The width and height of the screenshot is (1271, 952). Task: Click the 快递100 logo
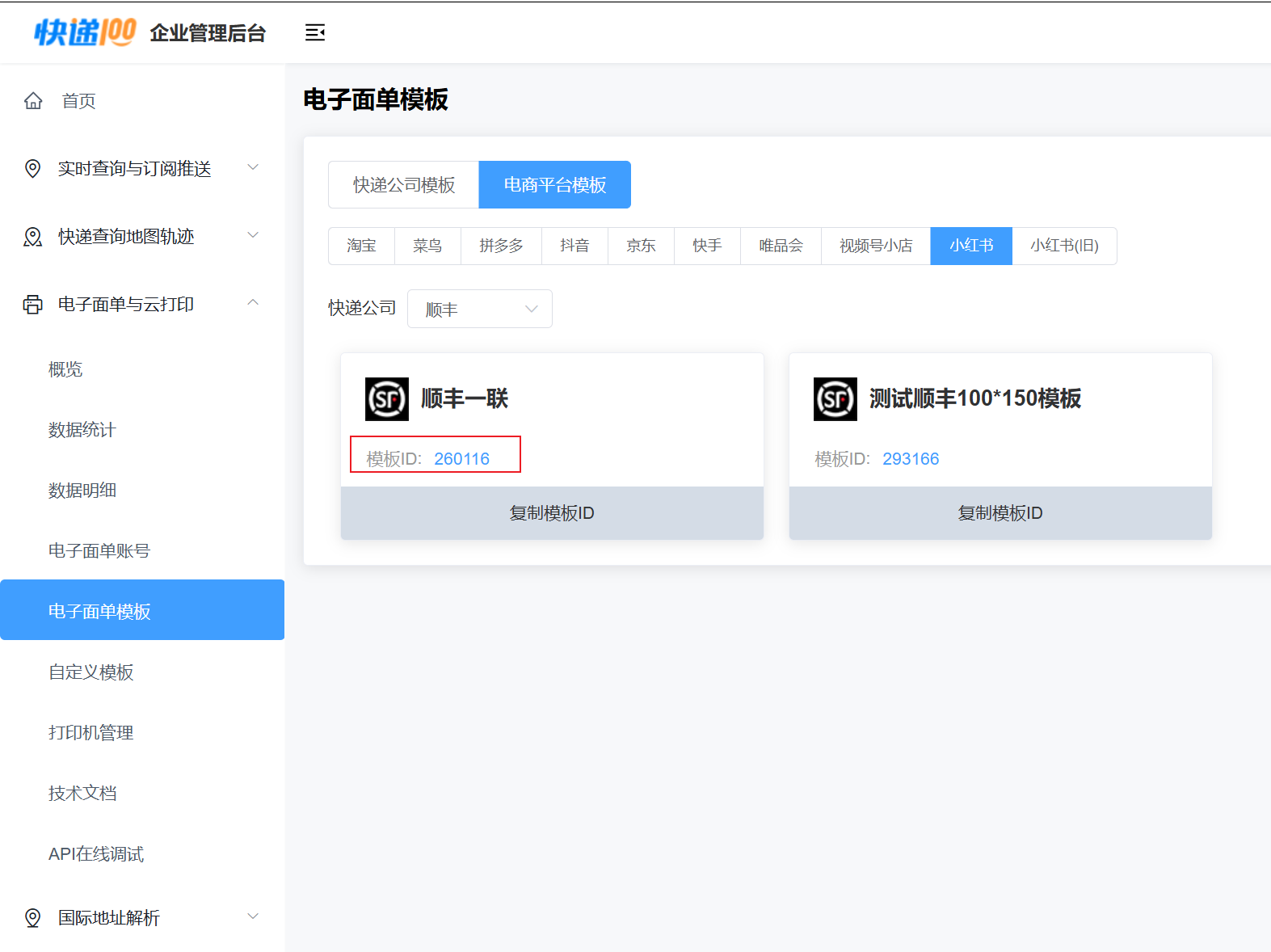[85, 32]
